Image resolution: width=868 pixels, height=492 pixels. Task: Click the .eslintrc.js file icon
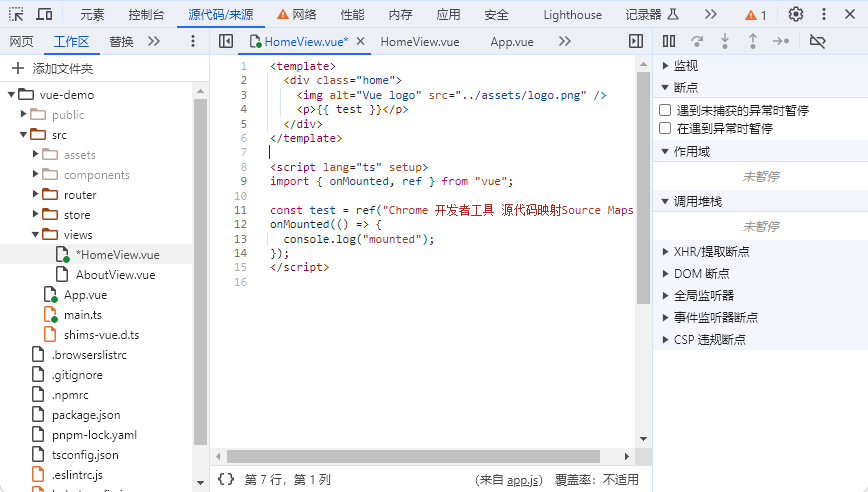[38, 474]
